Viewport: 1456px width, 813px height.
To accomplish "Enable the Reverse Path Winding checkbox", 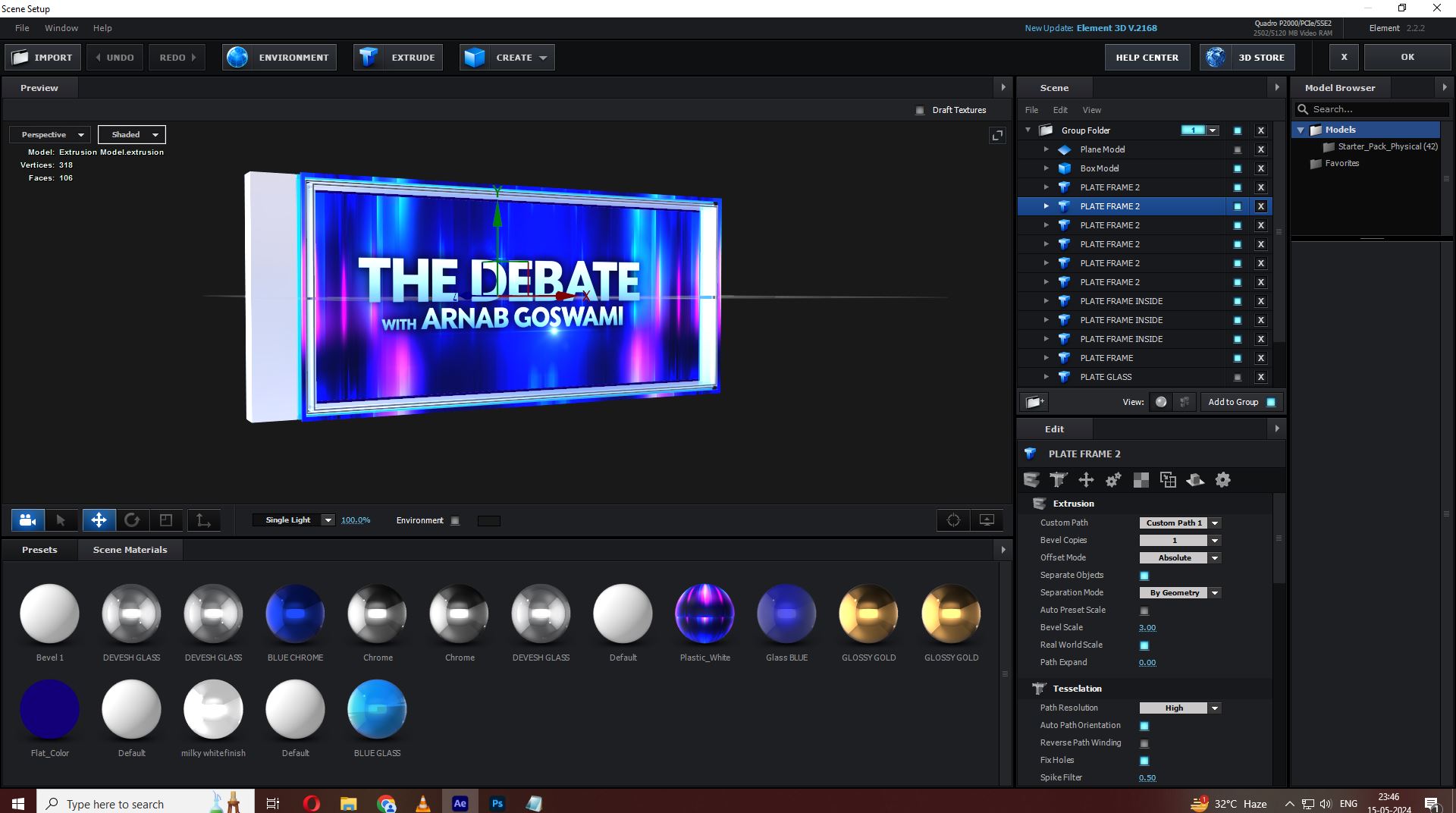I will (1144, 743).
